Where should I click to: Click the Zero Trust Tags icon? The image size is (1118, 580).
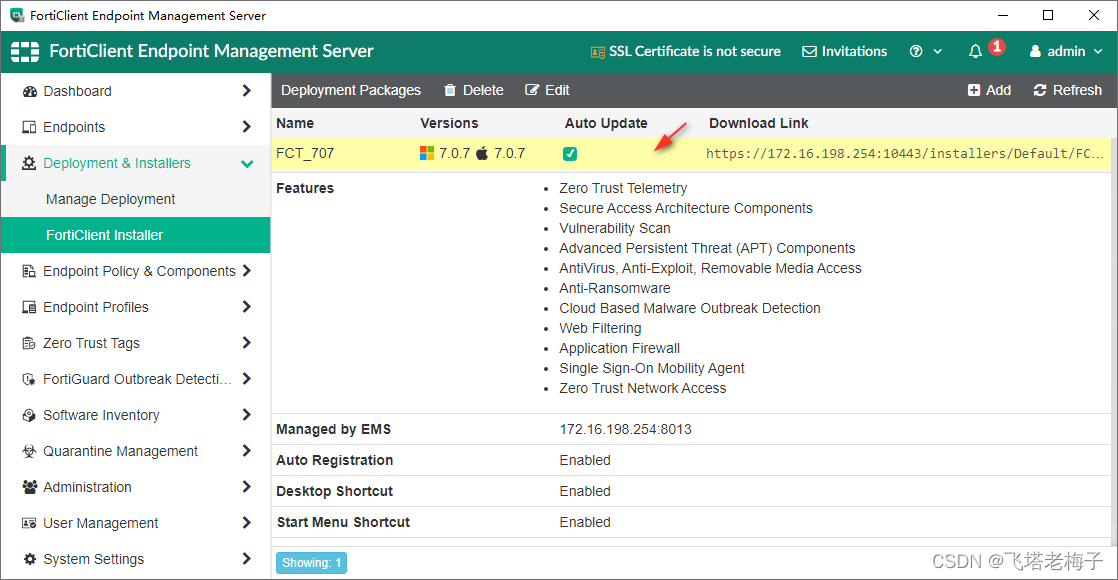click(29, 343)
